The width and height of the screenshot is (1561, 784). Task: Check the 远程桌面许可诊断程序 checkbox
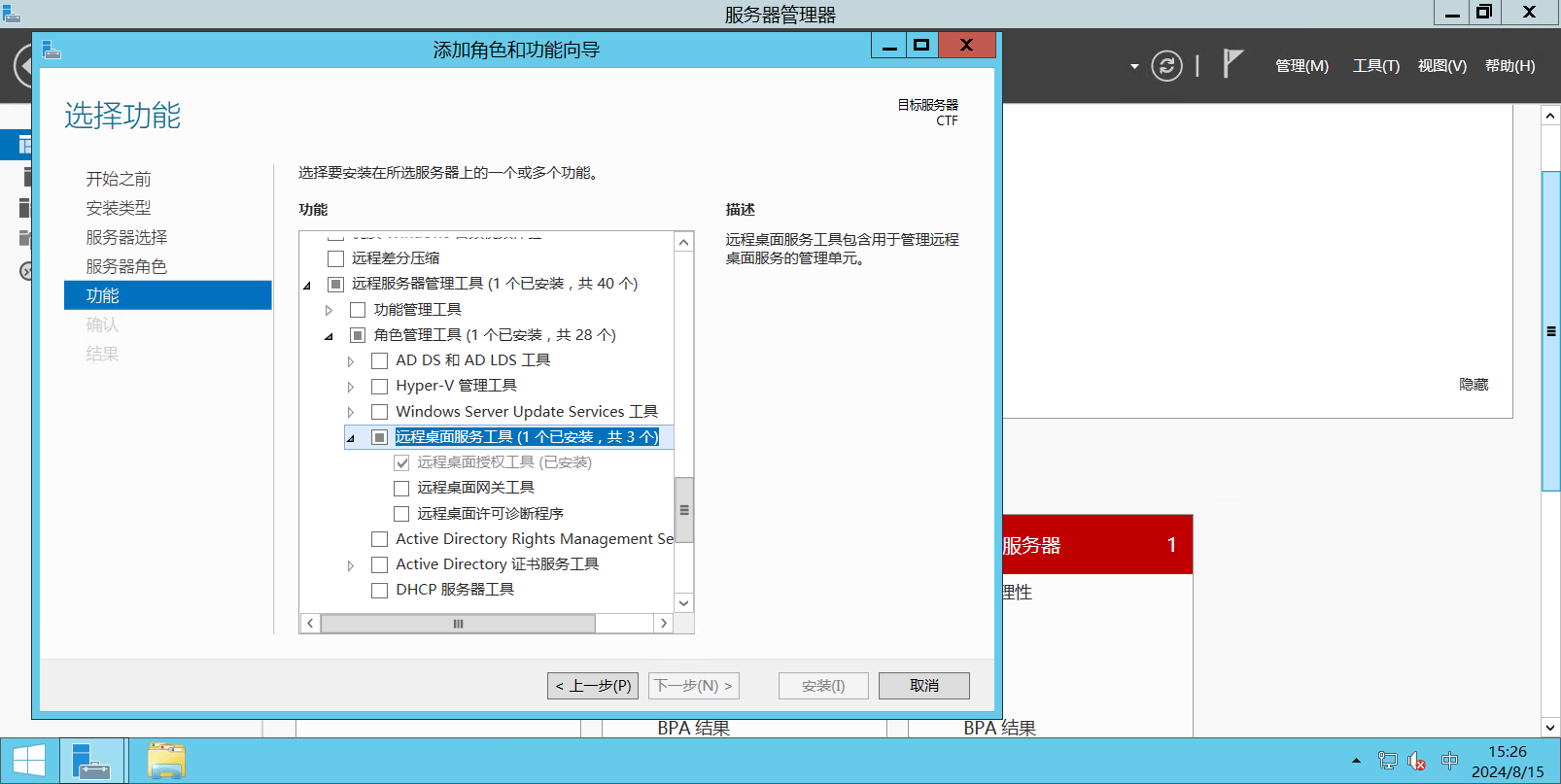[401, 514]
